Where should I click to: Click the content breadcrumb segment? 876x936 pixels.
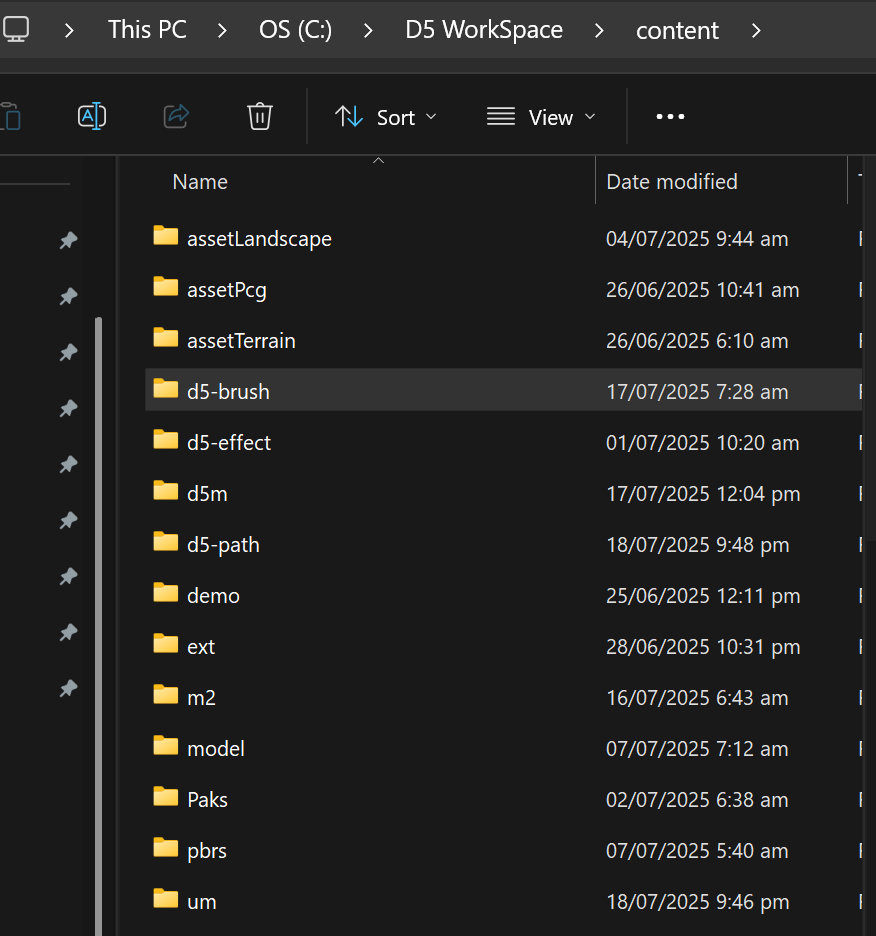(x=677, y=30)
